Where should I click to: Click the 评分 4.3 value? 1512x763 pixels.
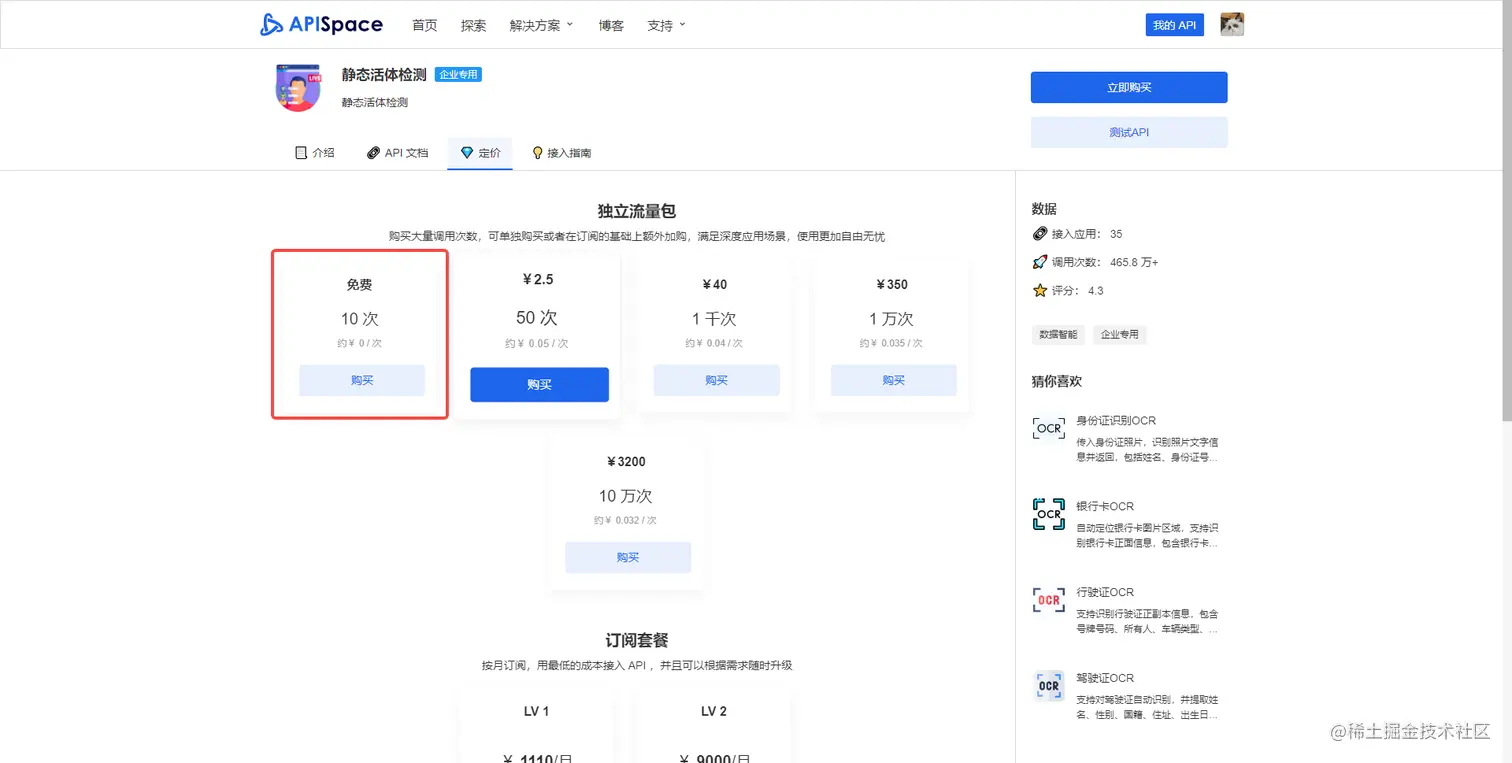[x=1096, y=290]
